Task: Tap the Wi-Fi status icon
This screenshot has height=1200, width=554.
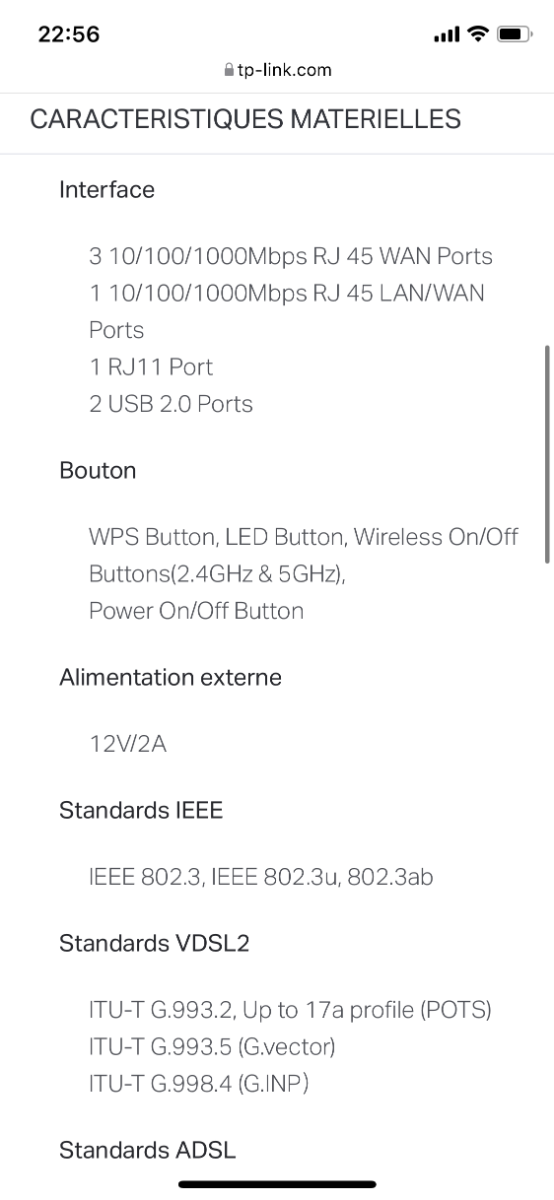Action: coord(477,34)
